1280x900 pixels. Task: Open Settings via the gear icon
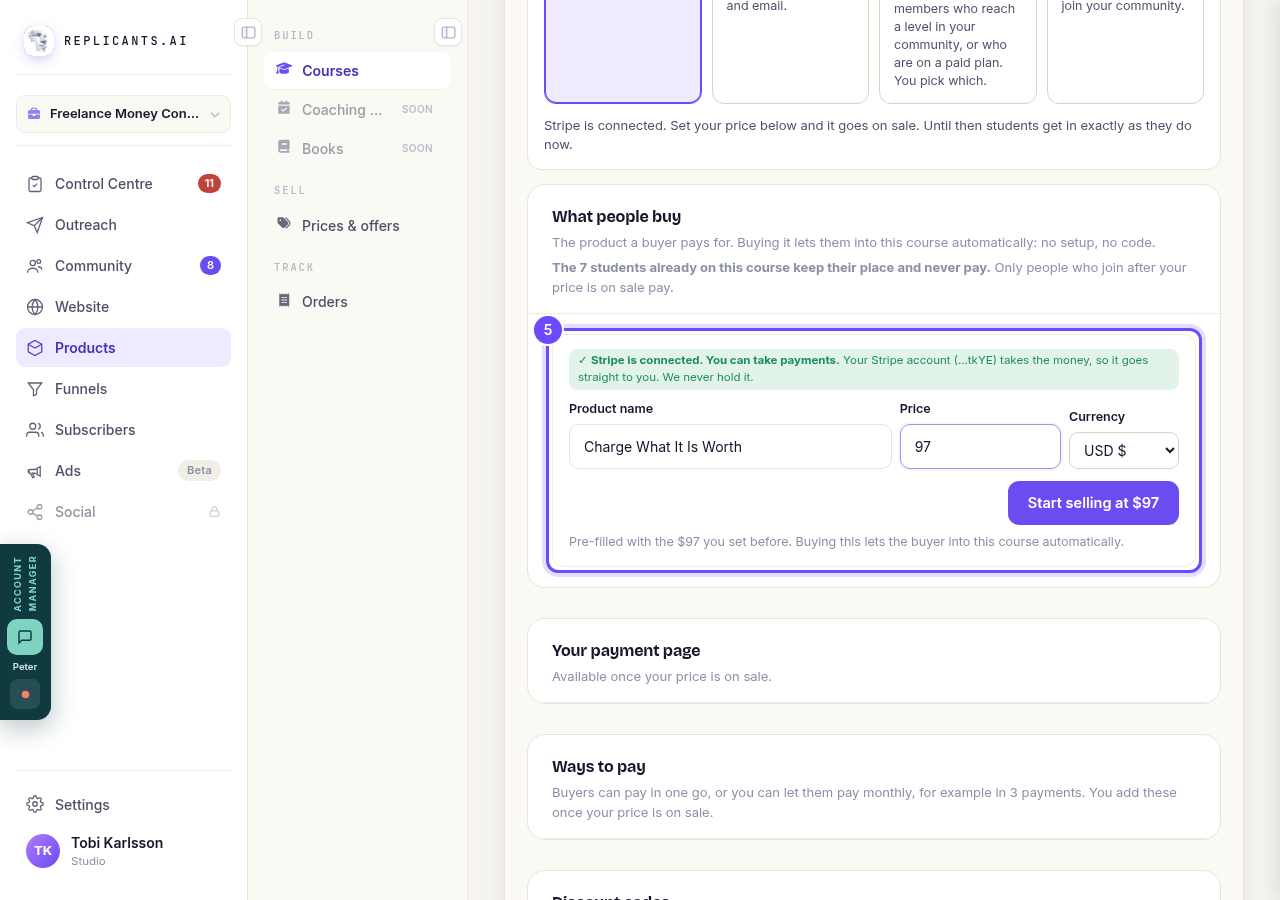tap(35, 805)
